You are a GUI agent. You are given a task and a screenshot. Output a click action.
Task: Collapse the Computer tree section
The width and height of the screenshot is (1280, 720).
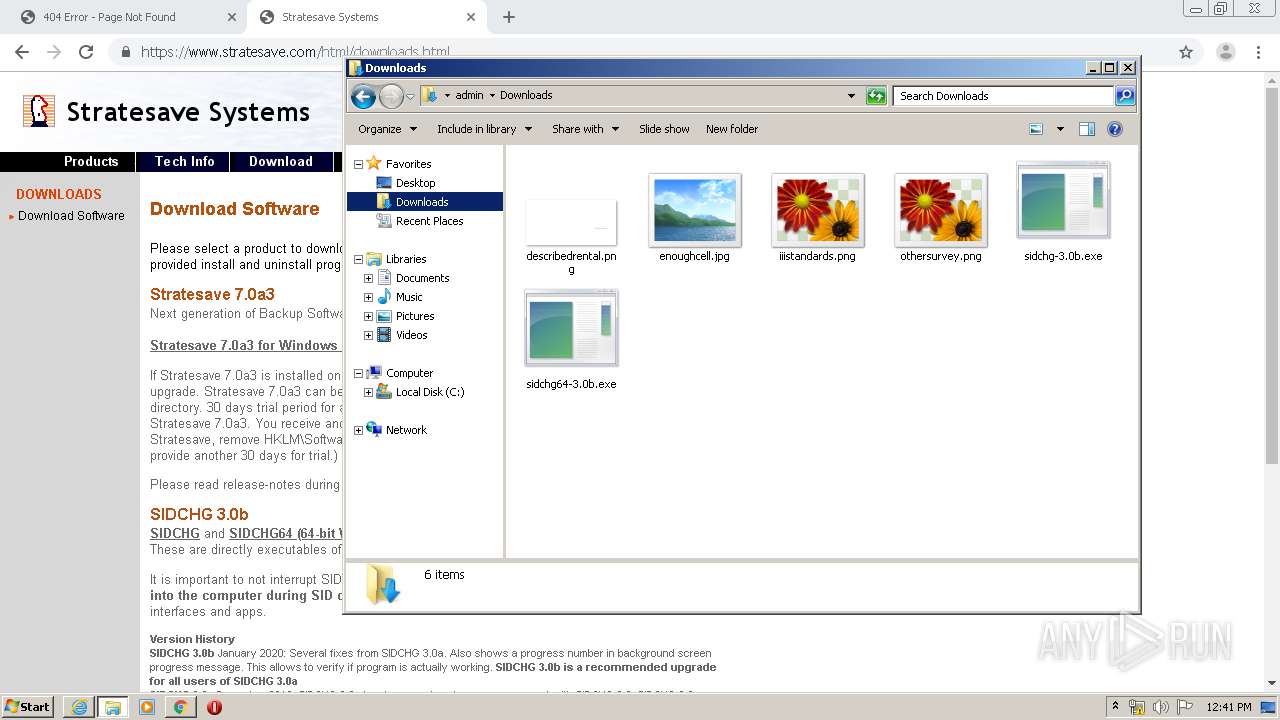(358, 373)
